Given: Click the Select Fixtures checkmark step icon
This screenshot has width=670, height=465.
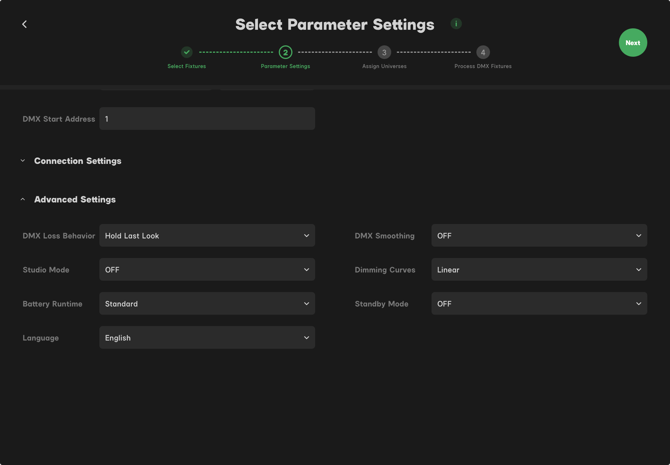Looking at the screenshot, I should 187,52.
